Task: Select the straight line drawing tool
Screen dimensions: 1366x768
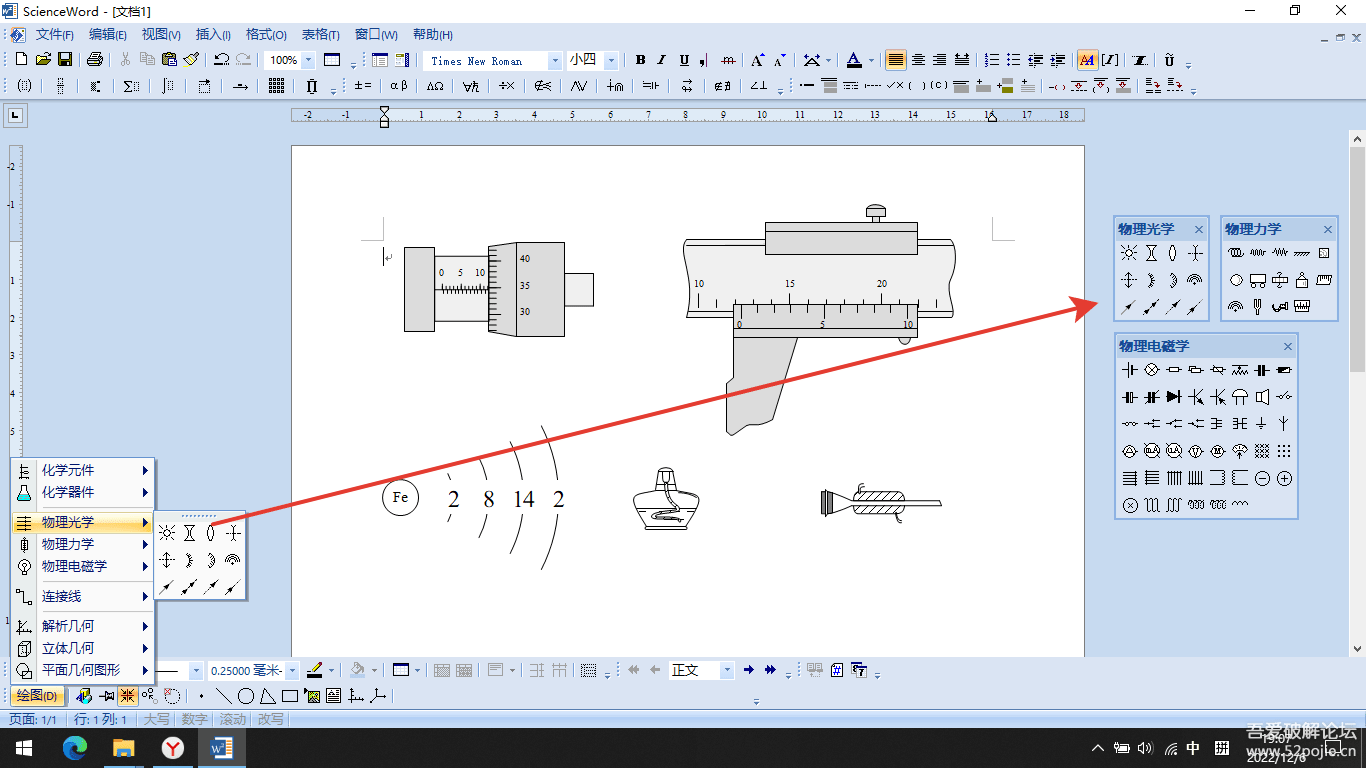Action: (224, 696)
